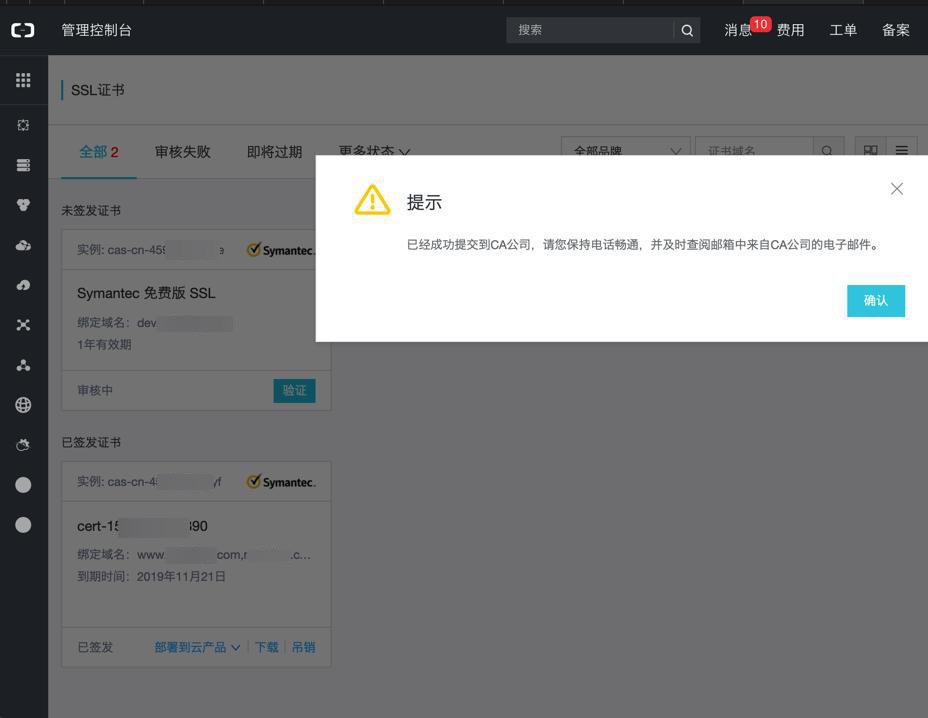The image size is (928, 718).
Task: Expand the 更多状态 dropdown
Action: pyautogui.click(x=374, y=150)
